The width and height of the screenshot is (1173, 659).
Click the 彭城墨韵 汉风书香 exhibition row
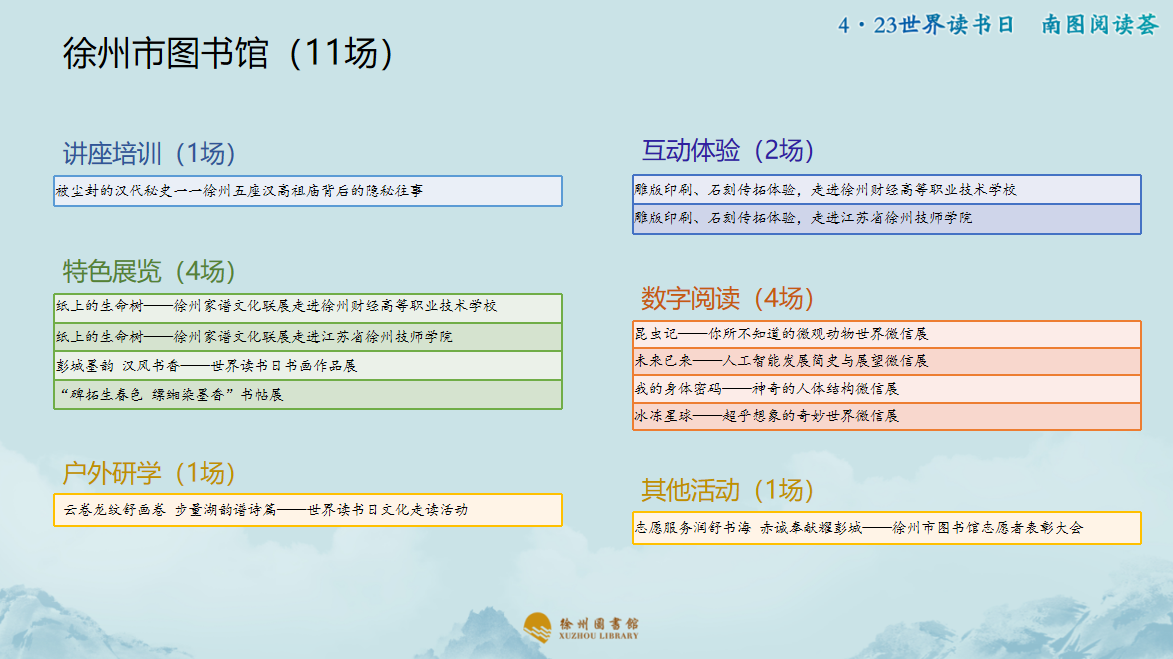(x=307, y=366)
